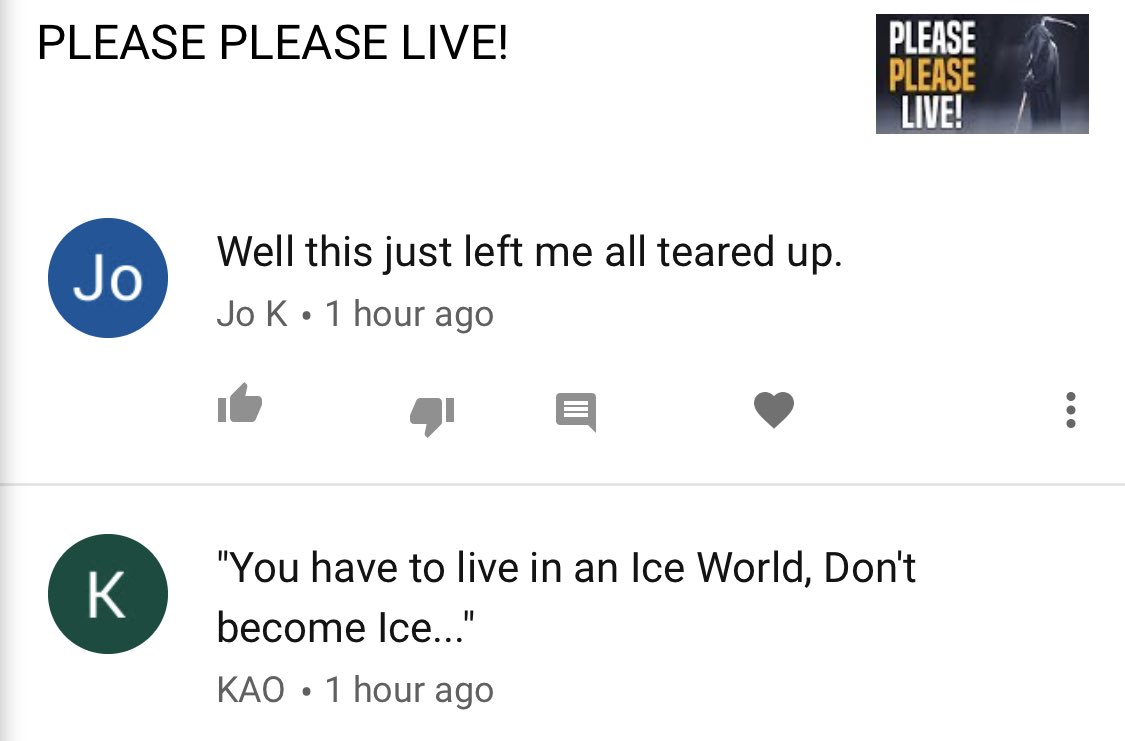This screenshot has height=741, width=1125.
Task: Click KAO's "1 hour ago" timestamp
Action: [409, 690]
